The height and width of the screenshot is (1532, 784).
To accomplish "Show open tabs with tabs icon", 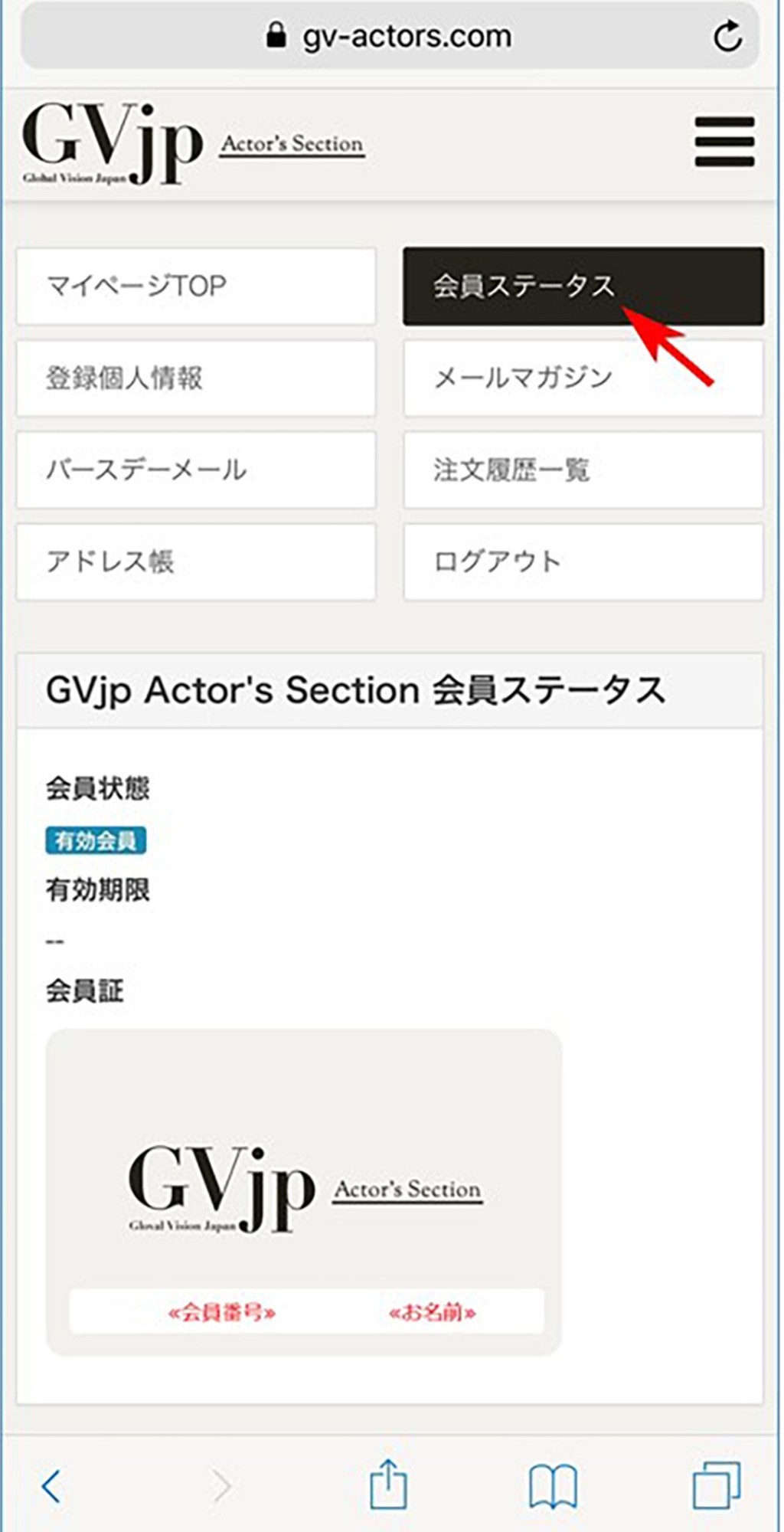I will coord(716,1486).
